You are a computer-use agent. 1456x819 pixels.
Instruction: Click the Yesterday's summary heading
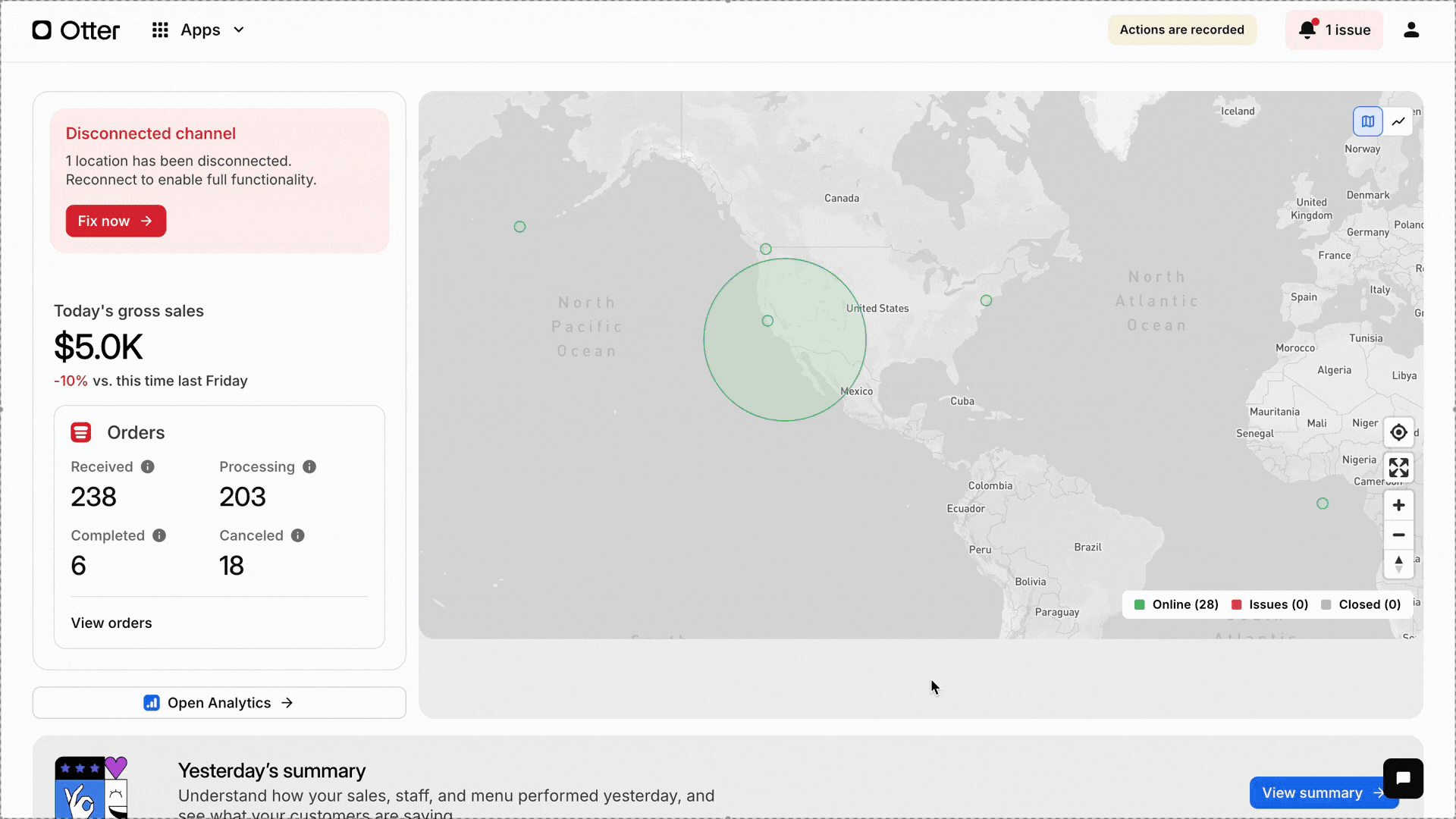tap(271, 770)
